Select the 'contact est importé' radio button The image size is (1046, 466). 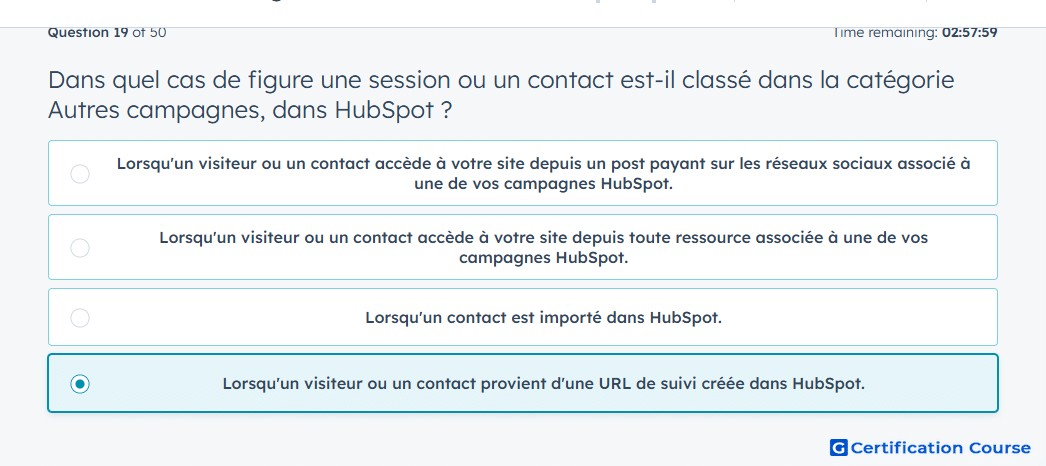pos(80,318)
